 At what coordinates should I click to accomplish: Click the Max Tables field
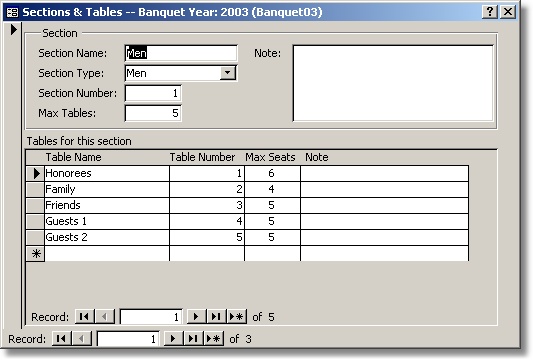point(153,113)
